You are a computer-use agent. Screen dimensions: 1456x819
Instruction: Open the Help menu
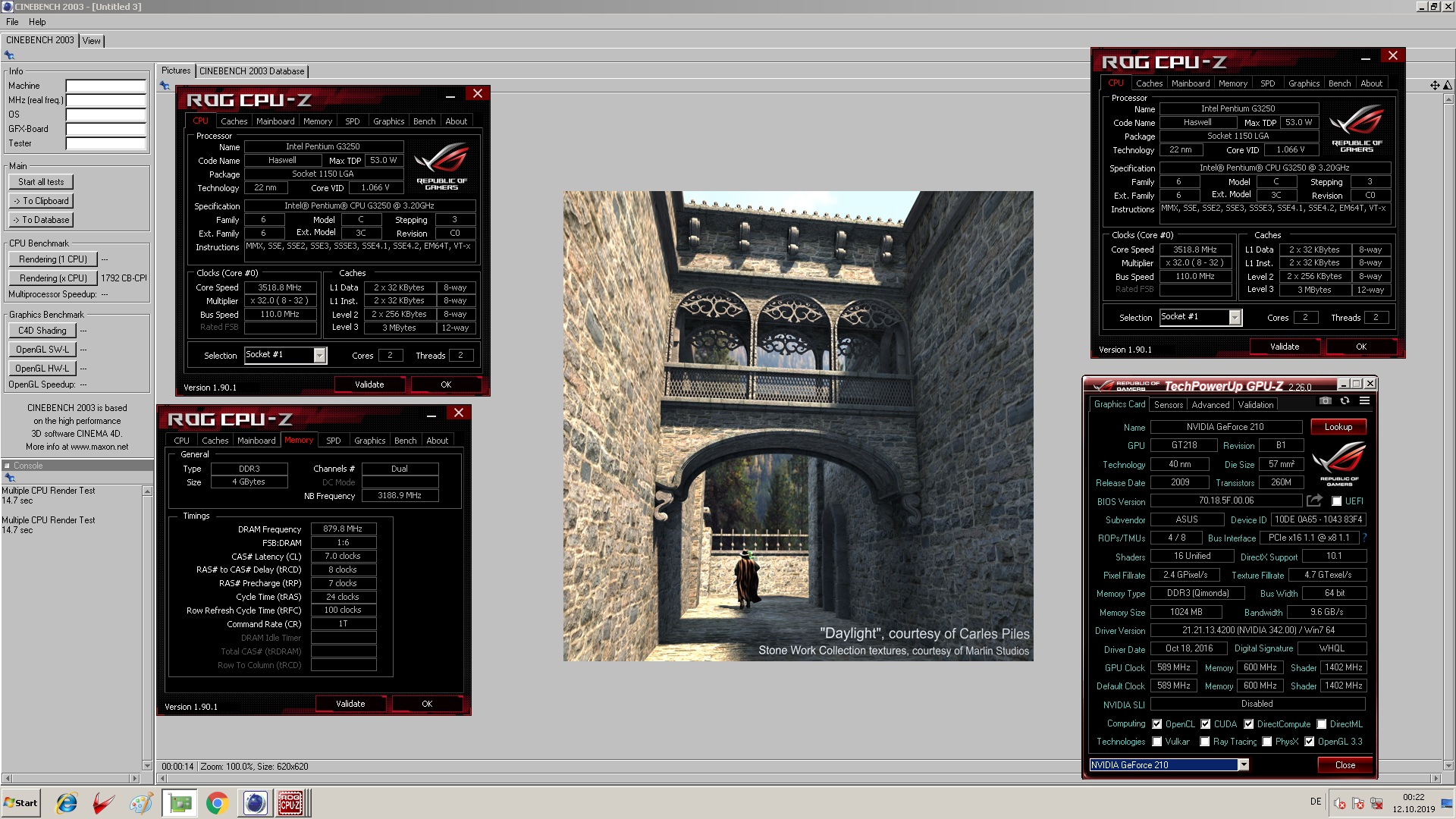click(37, 22)
